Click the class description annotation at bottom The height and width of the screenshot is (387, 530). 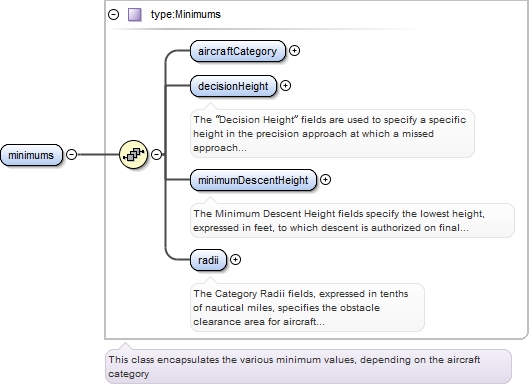click(x=308, y=366)
